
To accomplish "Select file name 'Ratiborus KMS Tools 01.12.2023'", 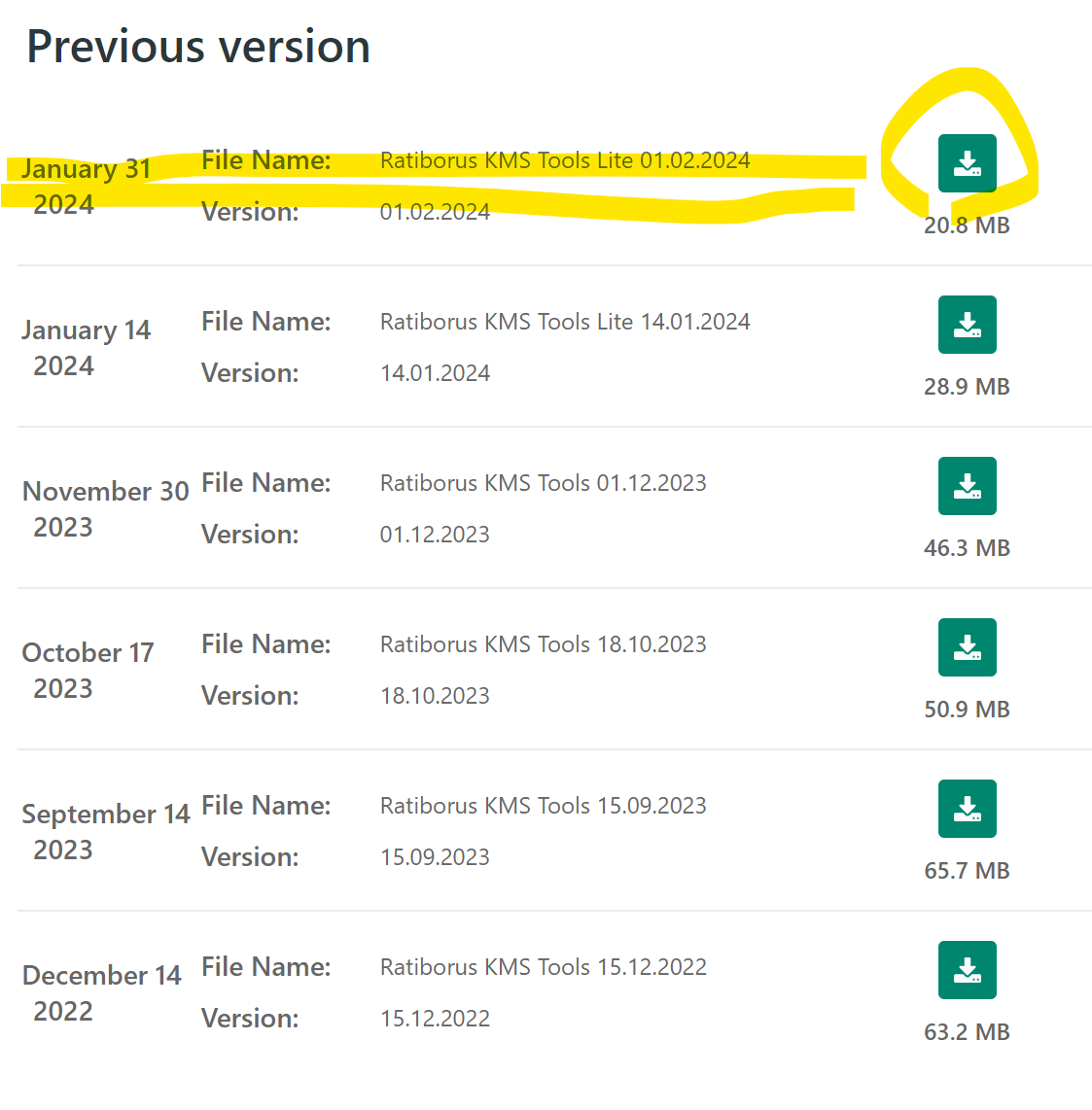I will tap(544, 483).
